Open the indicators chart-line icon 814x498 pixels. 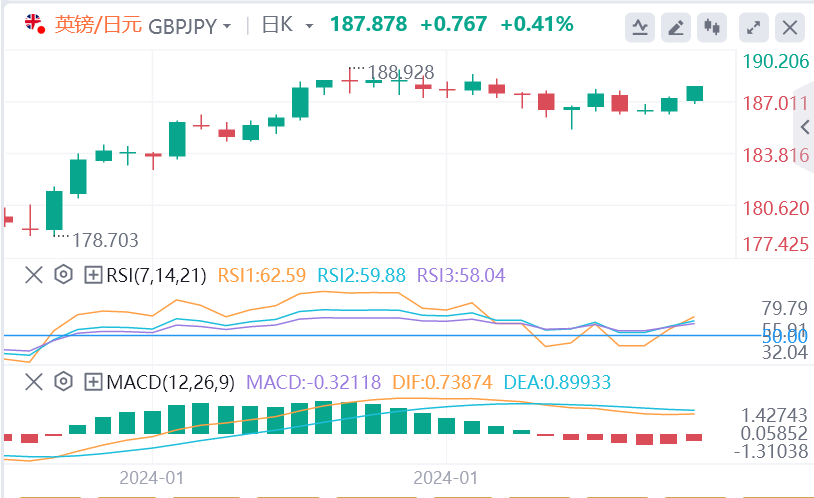coord(640,27)
